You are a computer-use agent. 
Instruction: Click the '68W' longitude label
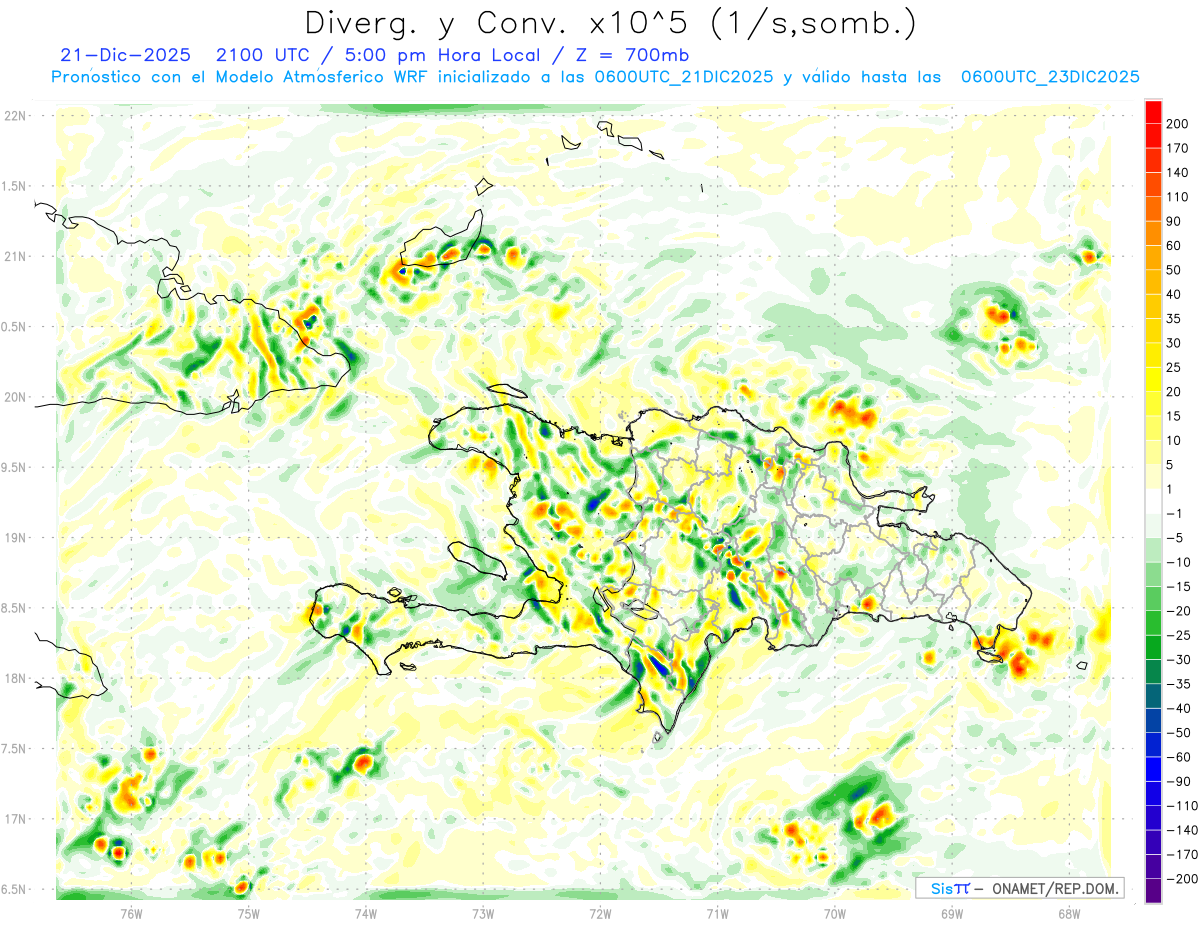1068,912
